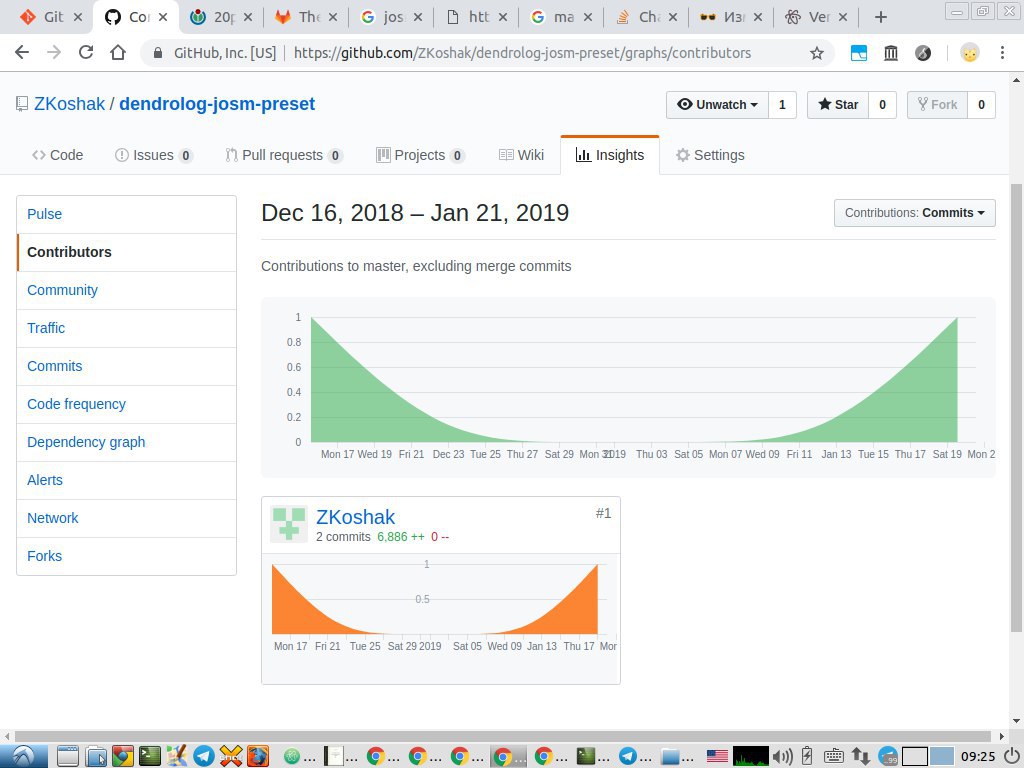Open the ZKoshak owner link in header
1024x768 pixels.
(69, 104)
